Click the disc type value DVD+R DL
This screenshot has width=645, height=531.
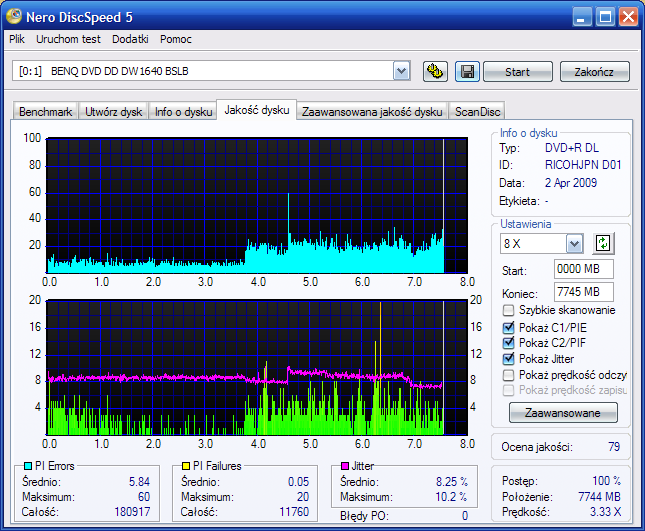coord(572,148)
